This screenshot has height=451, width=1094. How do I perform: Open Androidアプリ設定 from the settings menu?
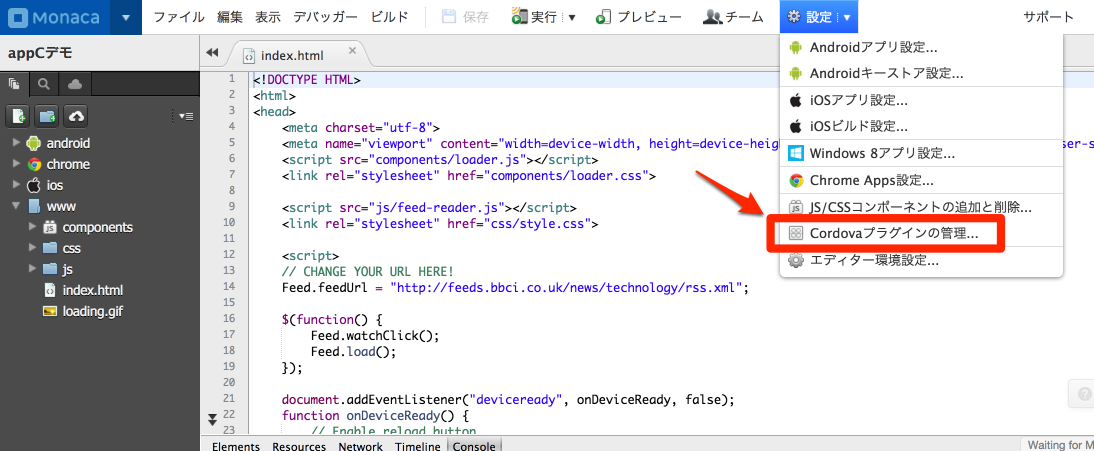pos(872,47)
